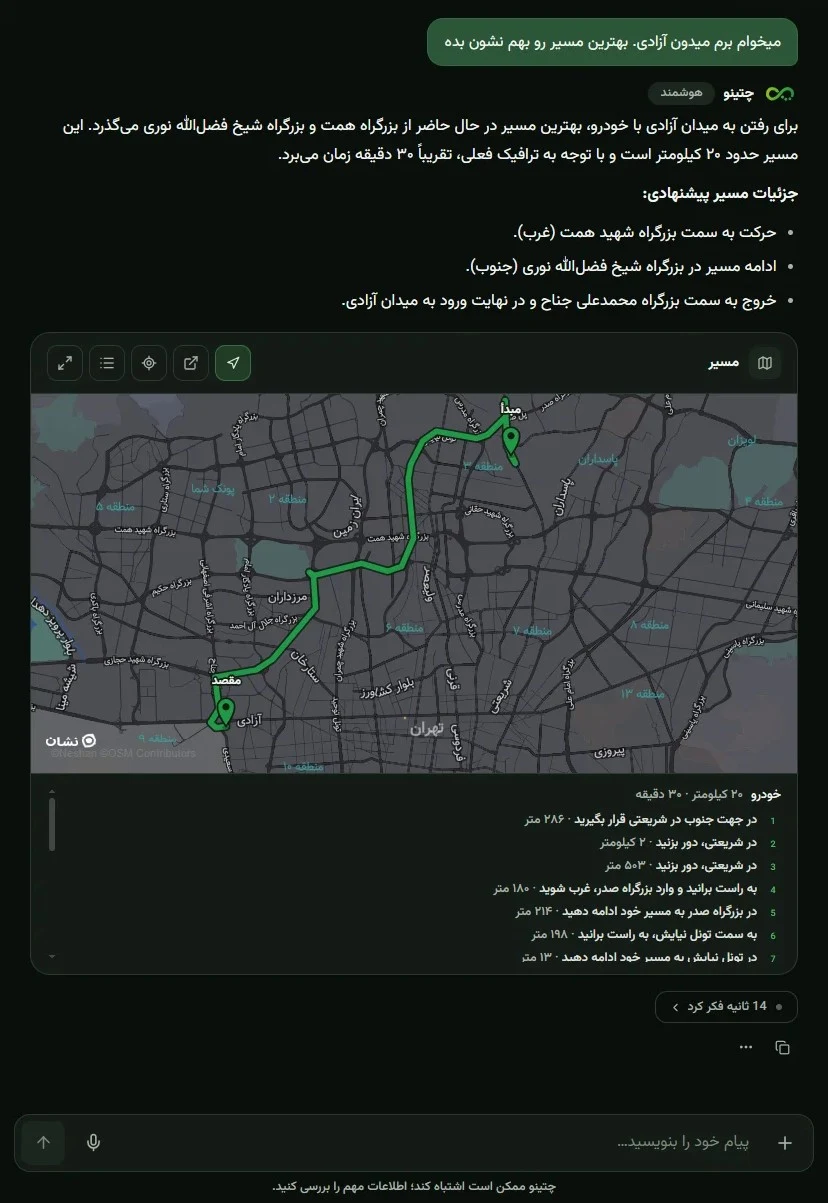The height and width of the screenshot is (1203, 828).
Task: Click the 'تهران' label on the map
Action: [x=425, y=729]
